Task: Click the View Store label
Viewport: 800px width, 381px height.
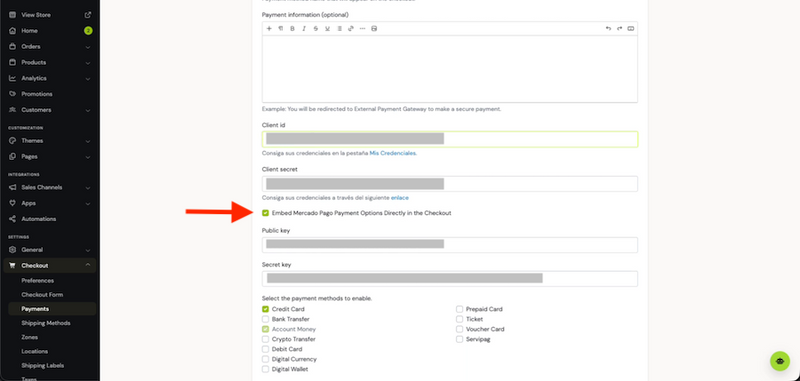Action: pos(35,15)
